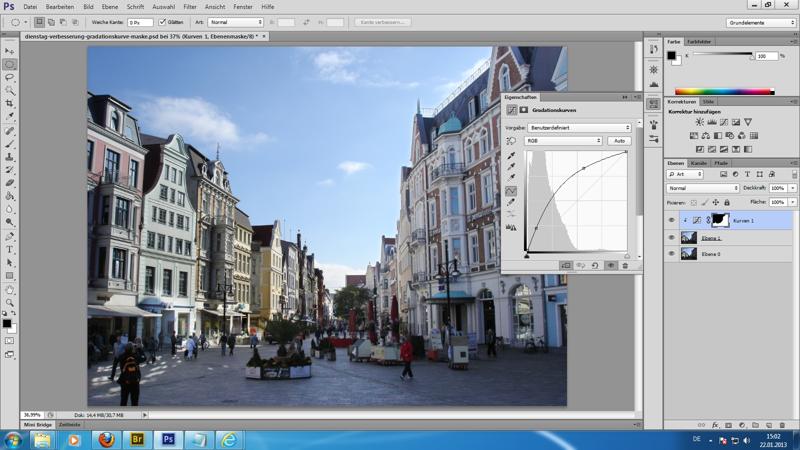This screenshot has width=800, height=450.
Task: Open Mini Bridge panel
Action: tap(38, 425)
